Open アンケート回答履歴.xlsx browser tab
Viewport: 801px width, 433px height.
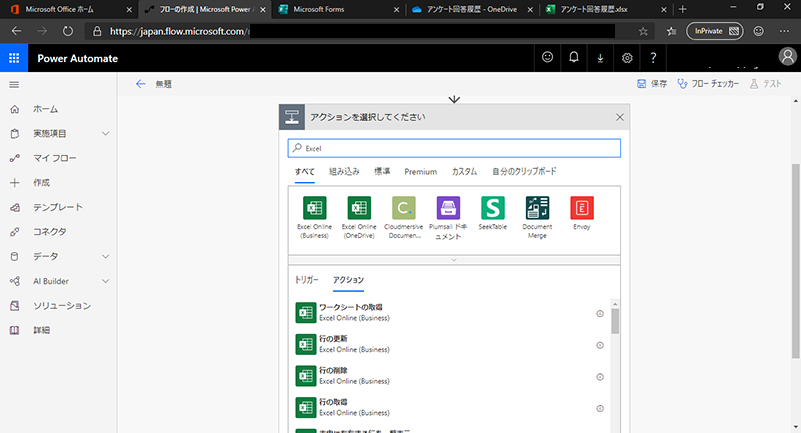click(605, 9)
